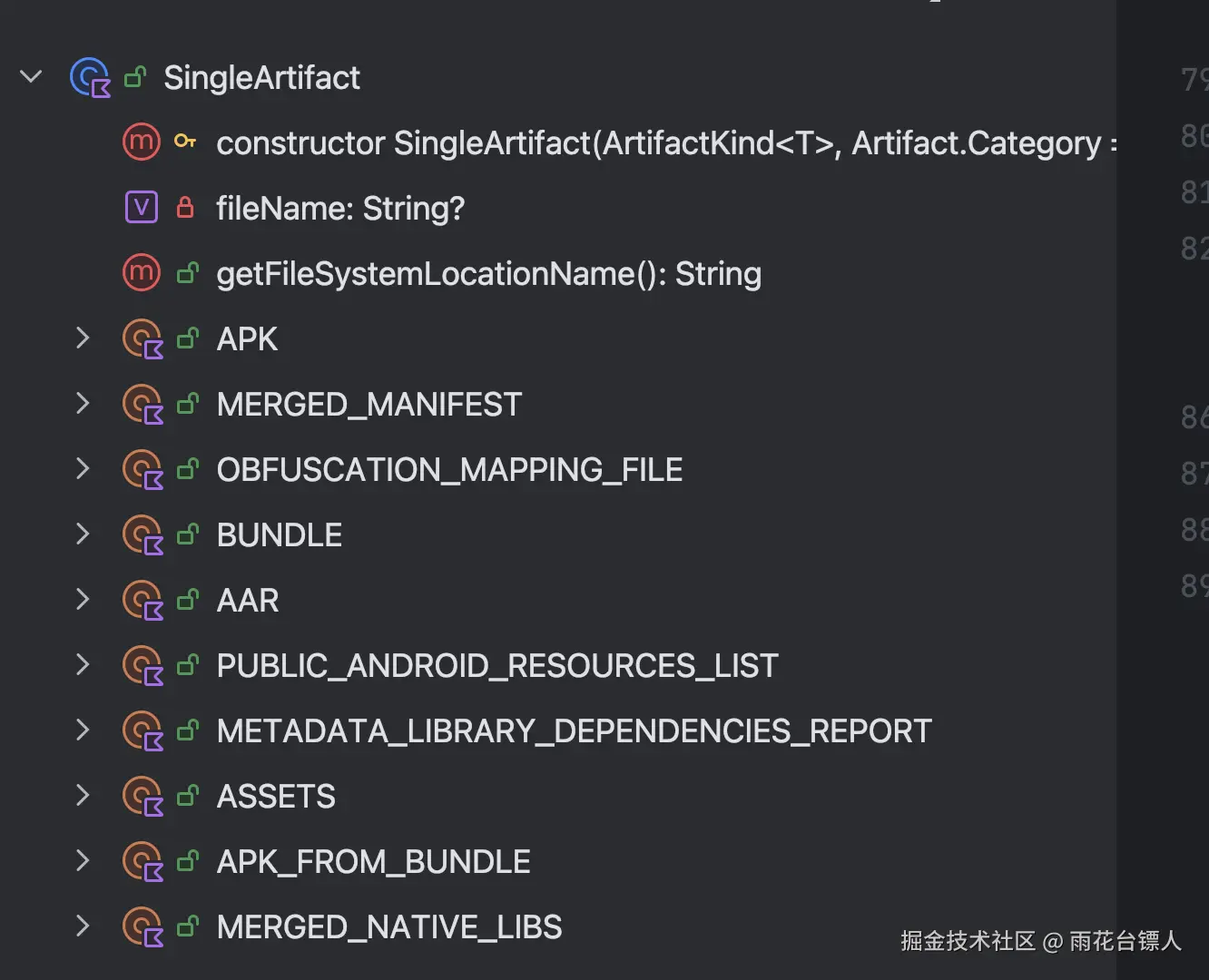1209x980 pixels.
Task: Select the PUBLIC_ANDROID_RESOURCES_LIST item
Action: tap(496, 666)
